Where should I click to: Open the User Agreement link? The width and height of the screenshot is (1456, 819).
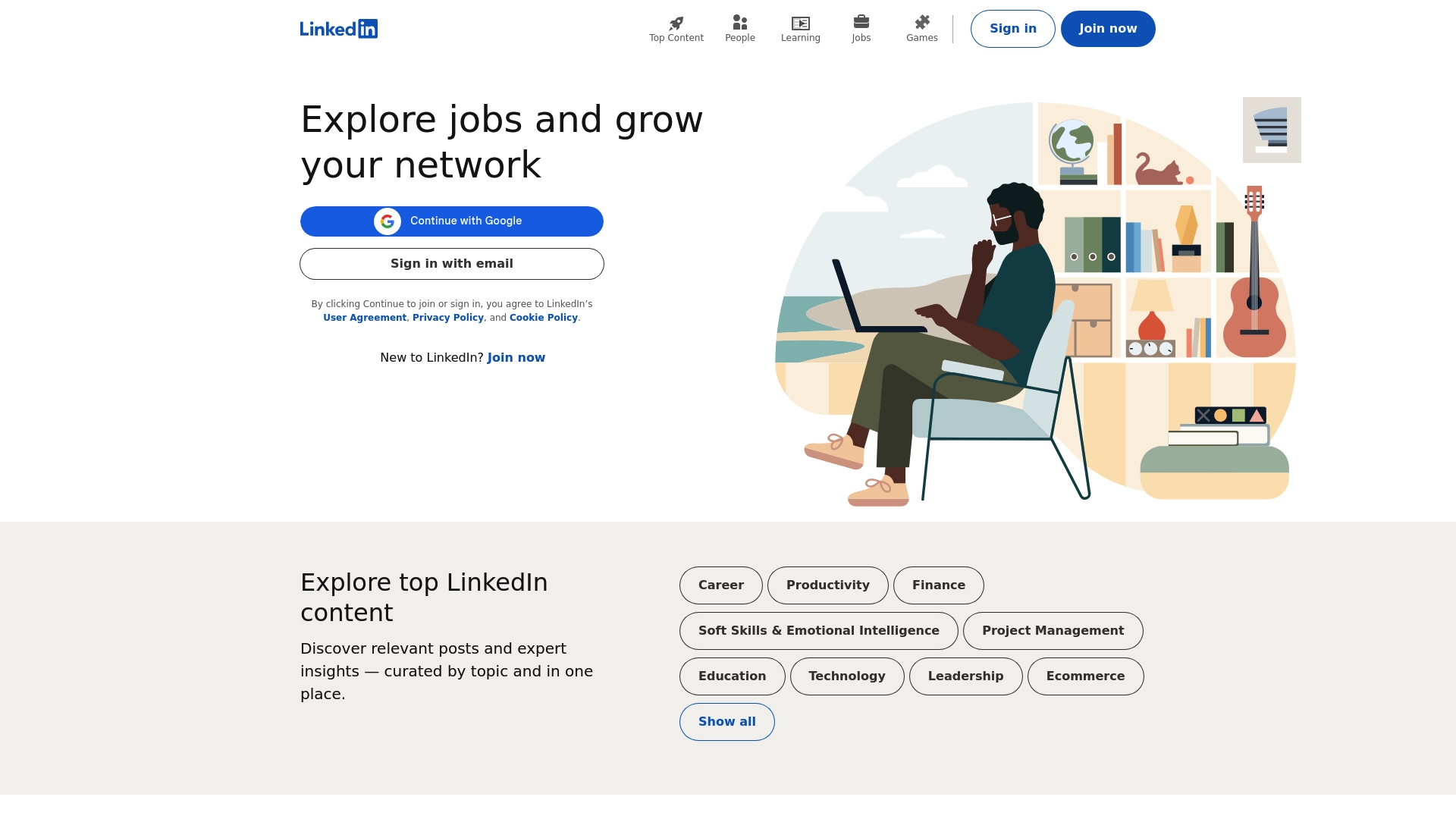click(365, 318)
